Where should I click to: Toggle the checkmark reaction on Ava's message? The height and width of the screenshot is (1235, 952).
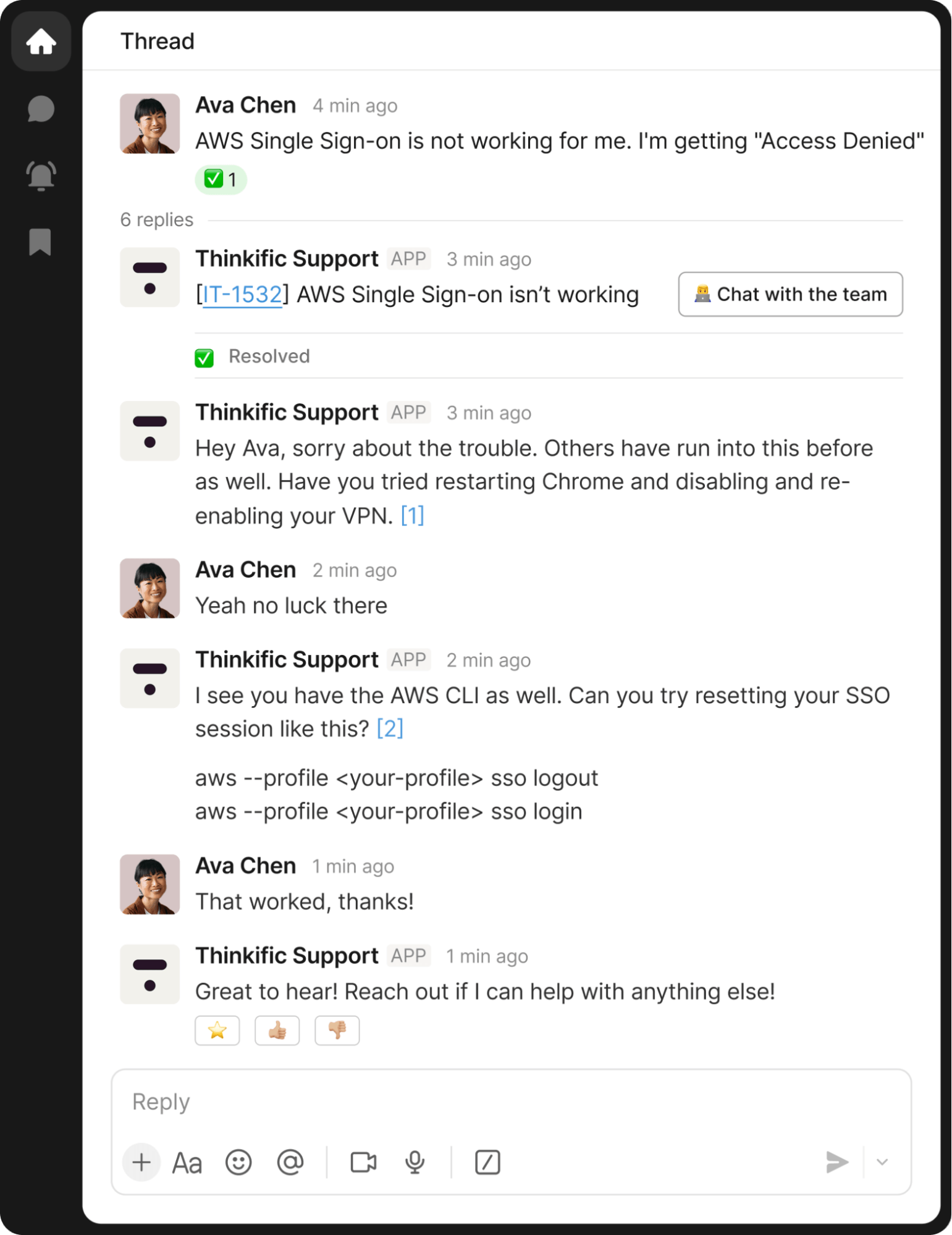[x=221, y=179]
